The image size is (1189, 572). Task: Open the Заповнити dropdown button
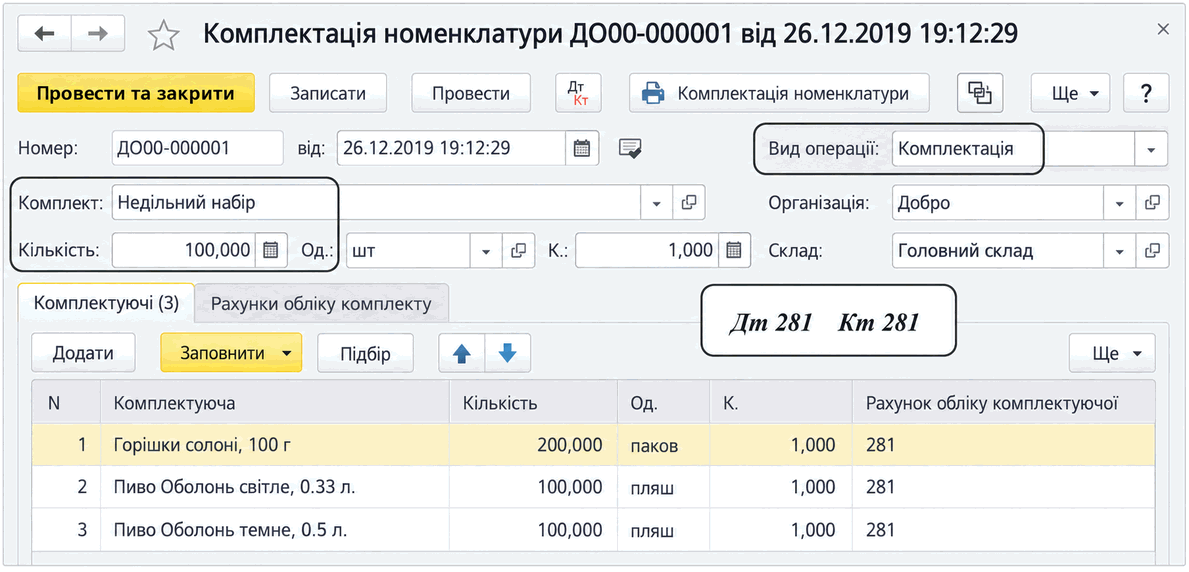(231, 353)
